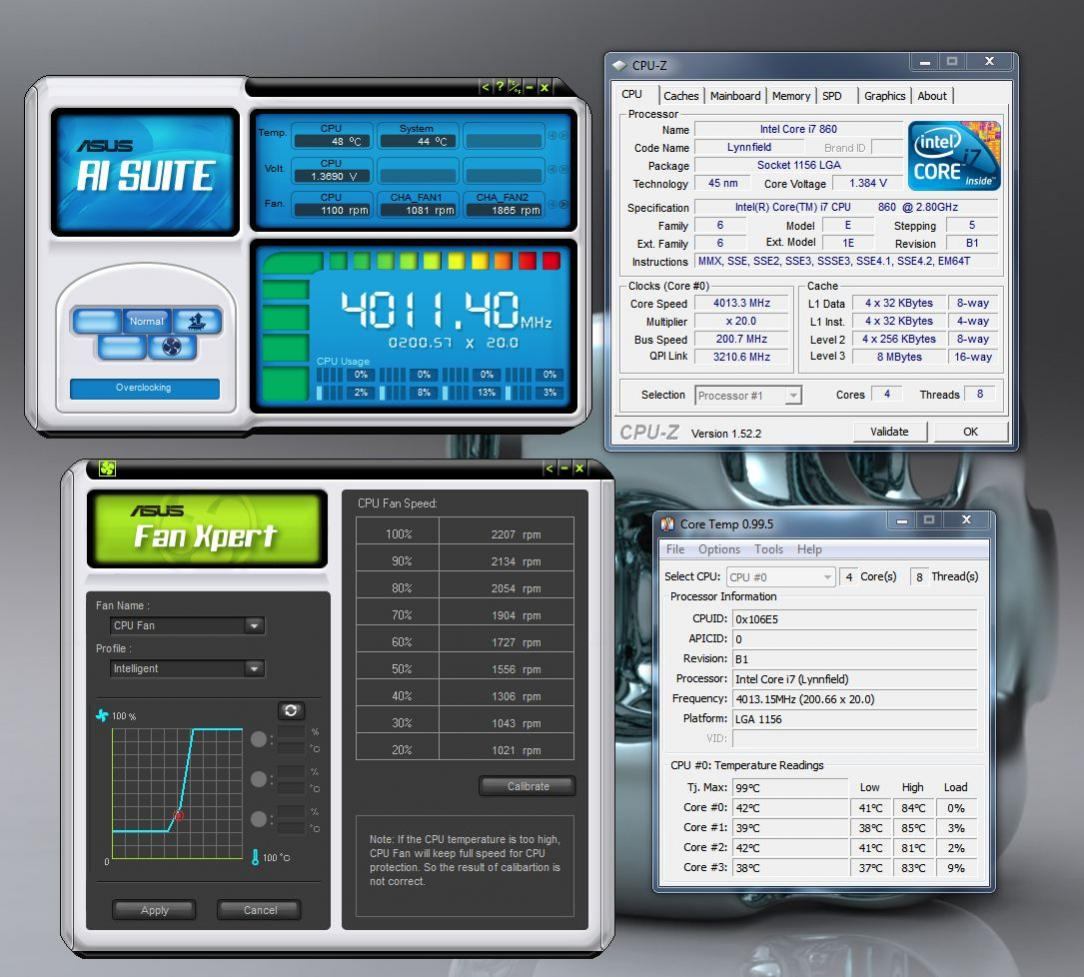
Task: Select the CPU tab in CPU-Z
Action: tap(632, 95)
